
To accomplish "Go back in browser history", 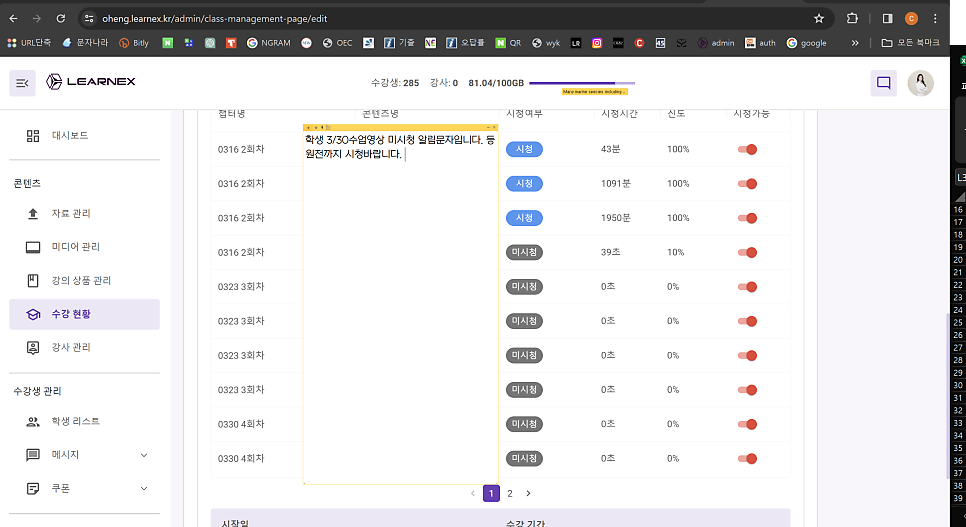I will pos(14,18).
